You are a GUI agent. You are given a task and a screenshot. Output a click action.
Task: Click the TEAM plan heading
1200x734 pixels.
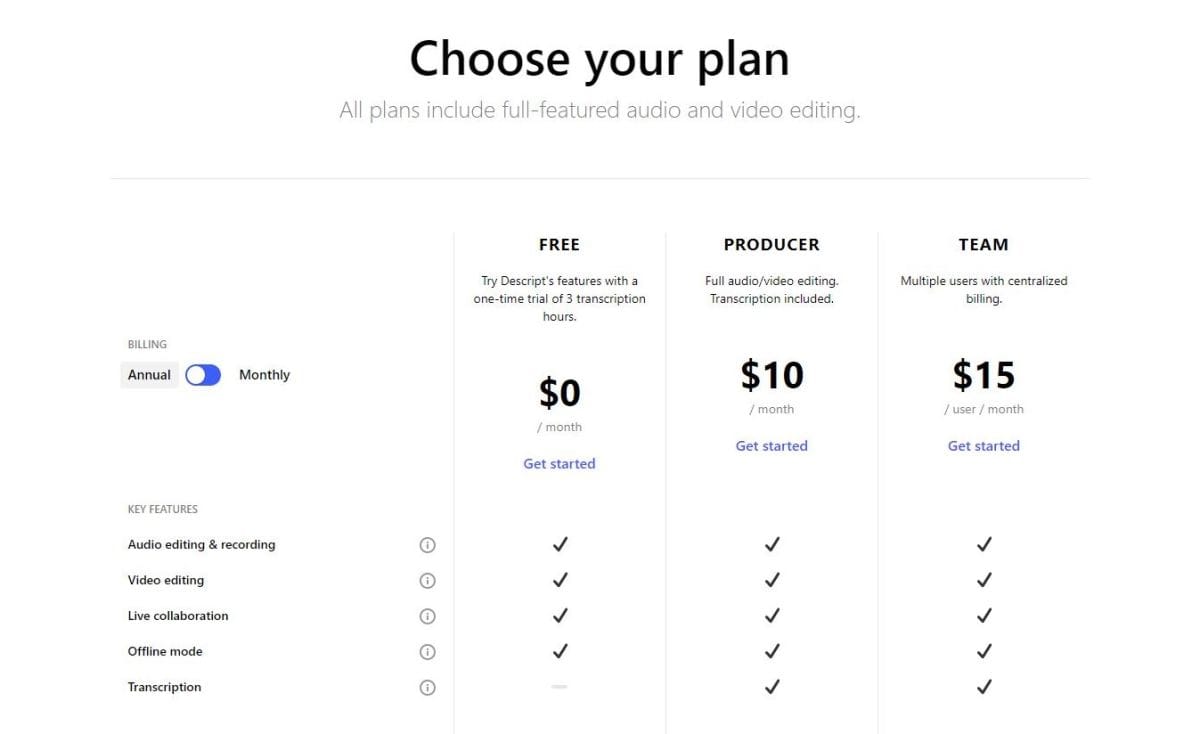pyautogui.click(x=984, y=244)
